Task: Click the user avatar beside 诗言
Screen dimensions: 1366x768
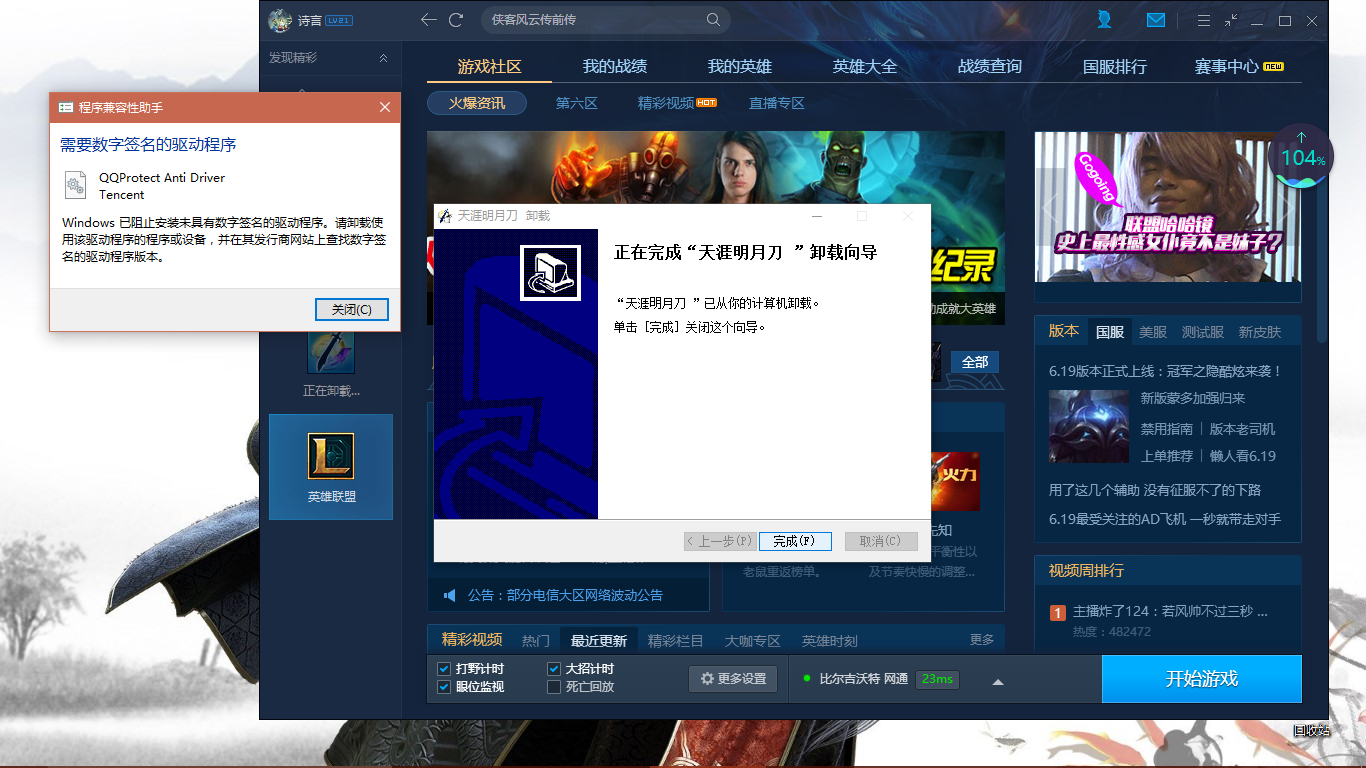Action: (281, 20)
